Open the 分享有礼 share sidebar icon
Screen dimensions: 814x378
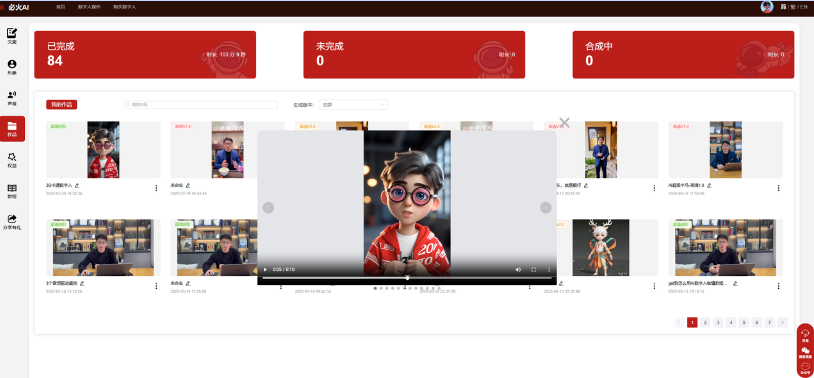(x=12, y=222)
